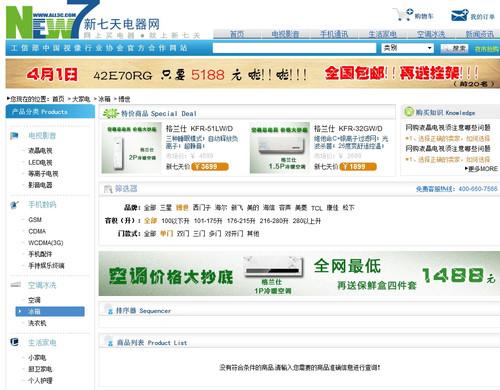This screenshot has height=390, width=500.
Task: Click the 手机数码 category icon in sidebar
Action: tap(14, 205)
